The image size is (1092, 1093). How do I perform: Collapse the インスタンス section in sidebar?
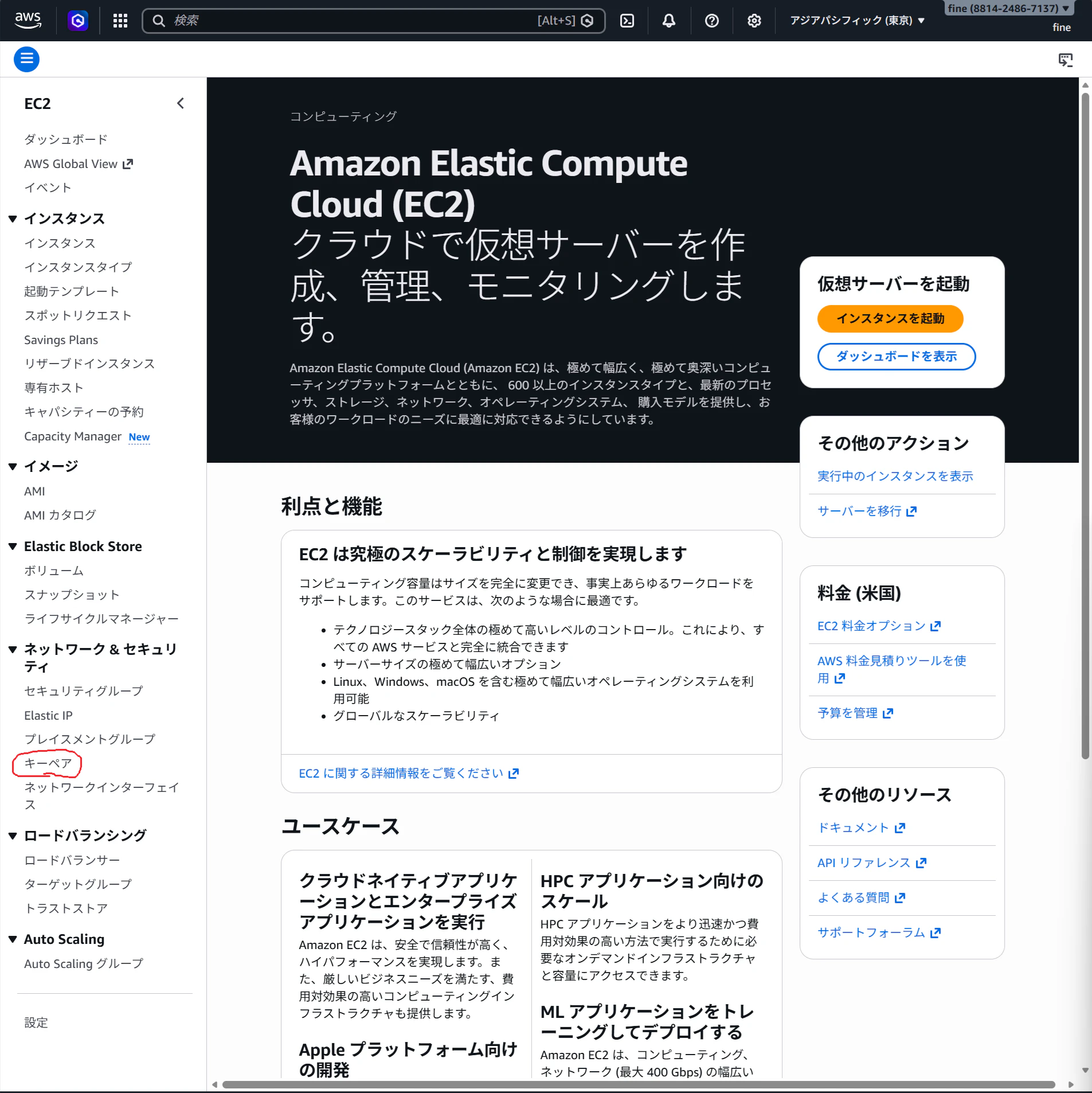tap(13, 218)
